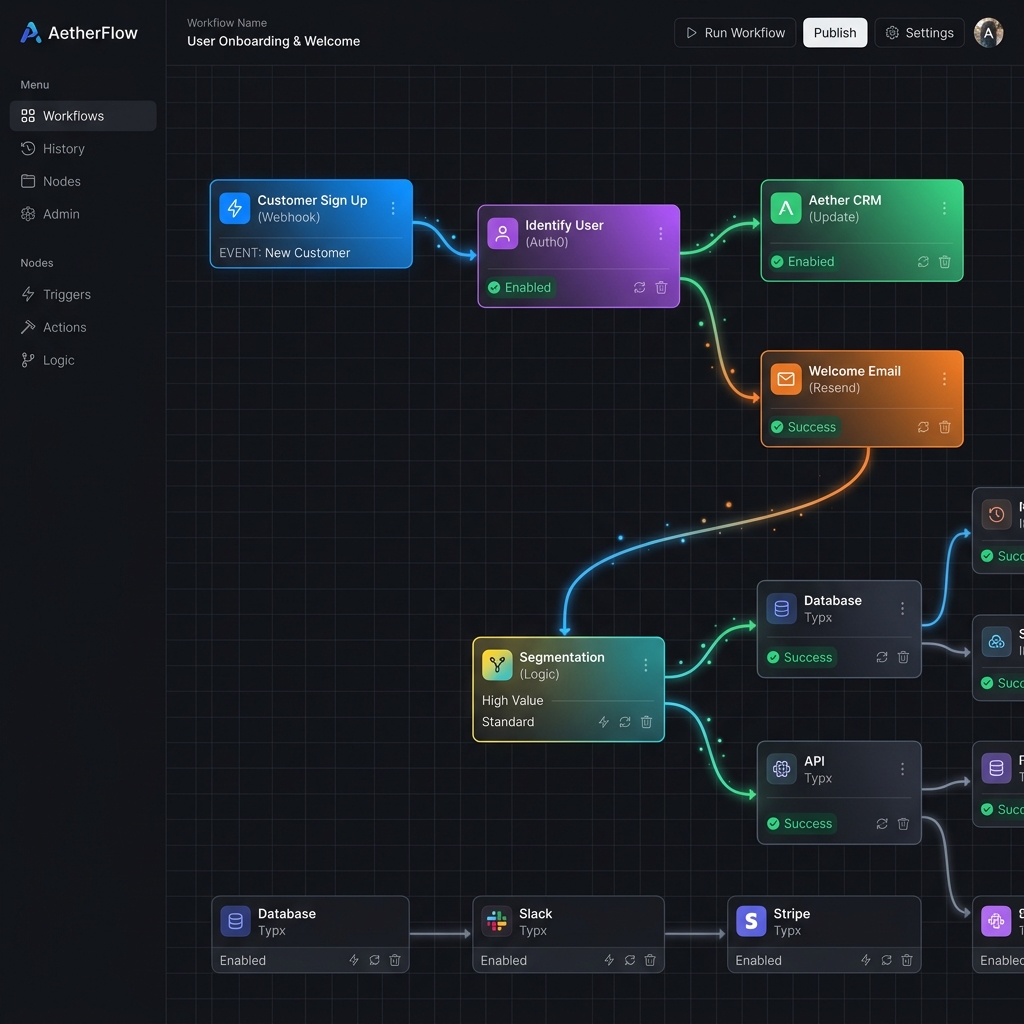Delete the Success Database node
This screenshot has height=1024, width=1024.
pos(903,657)
